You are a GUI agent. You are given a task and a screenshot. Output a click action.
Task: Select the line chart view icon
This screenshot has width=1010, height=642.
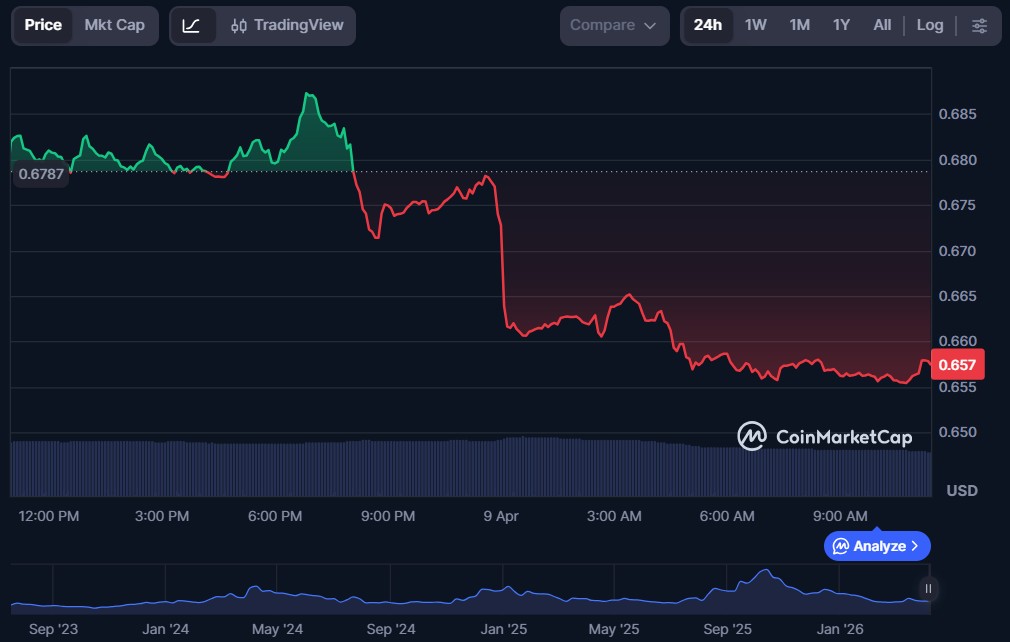[x=193, y=25]
